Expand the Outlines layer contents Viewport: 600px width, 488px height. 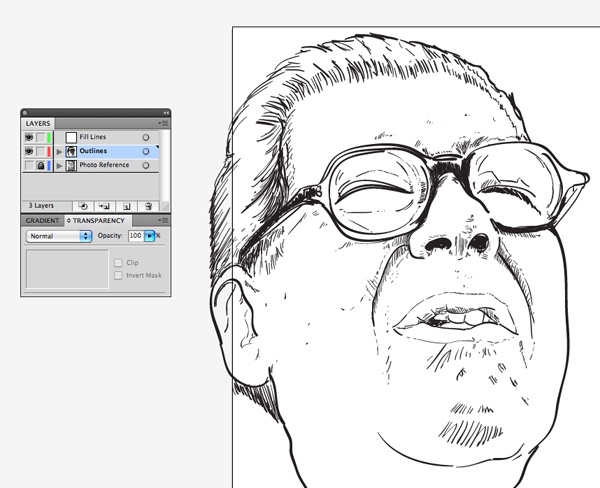pos(59,152)
